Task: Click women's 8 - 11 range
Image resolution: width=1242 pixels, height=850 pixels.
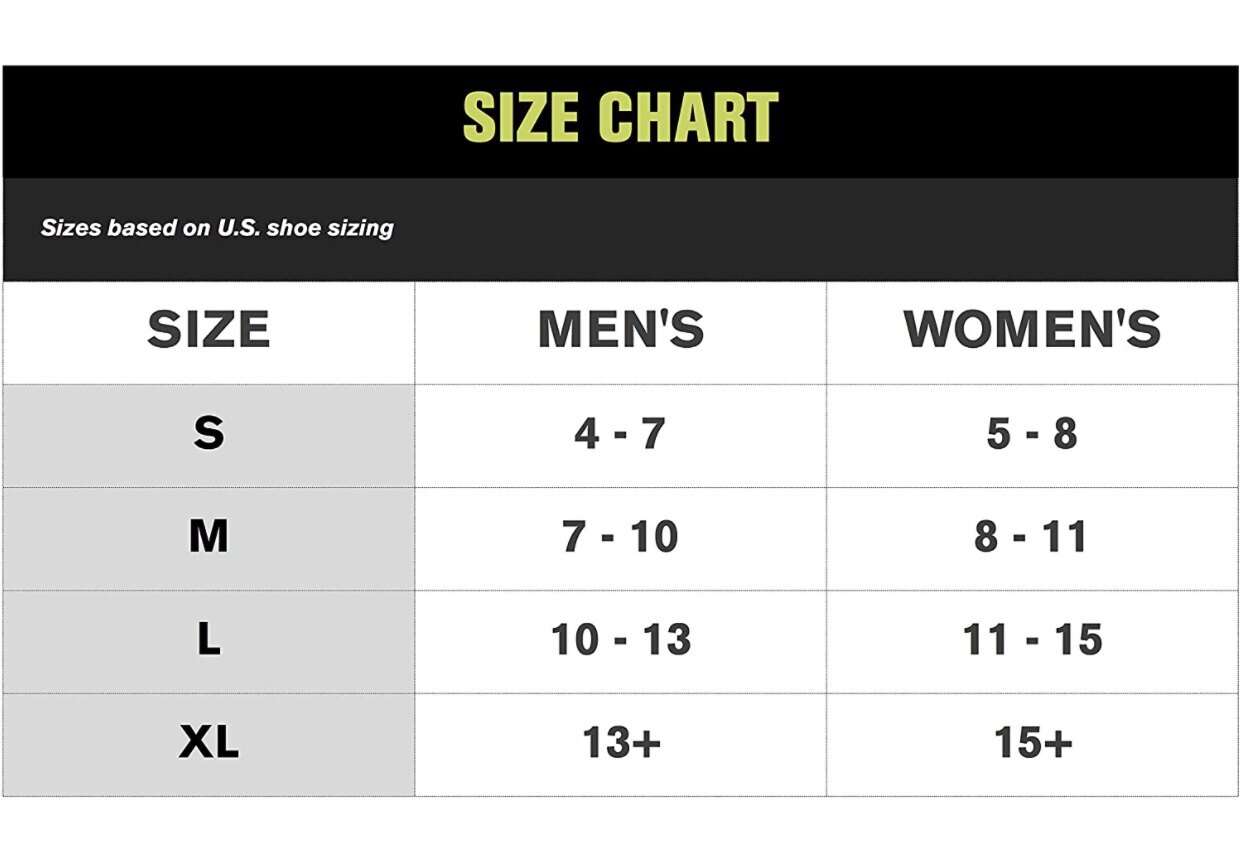Action: 1032,537
